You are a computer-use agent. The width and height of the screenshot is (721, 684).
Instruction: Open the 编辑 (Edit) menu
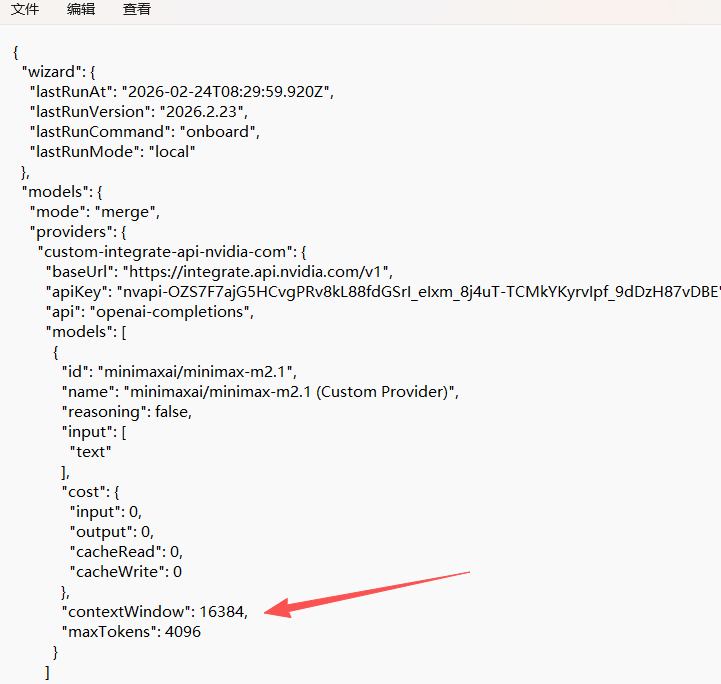[81, 9]
